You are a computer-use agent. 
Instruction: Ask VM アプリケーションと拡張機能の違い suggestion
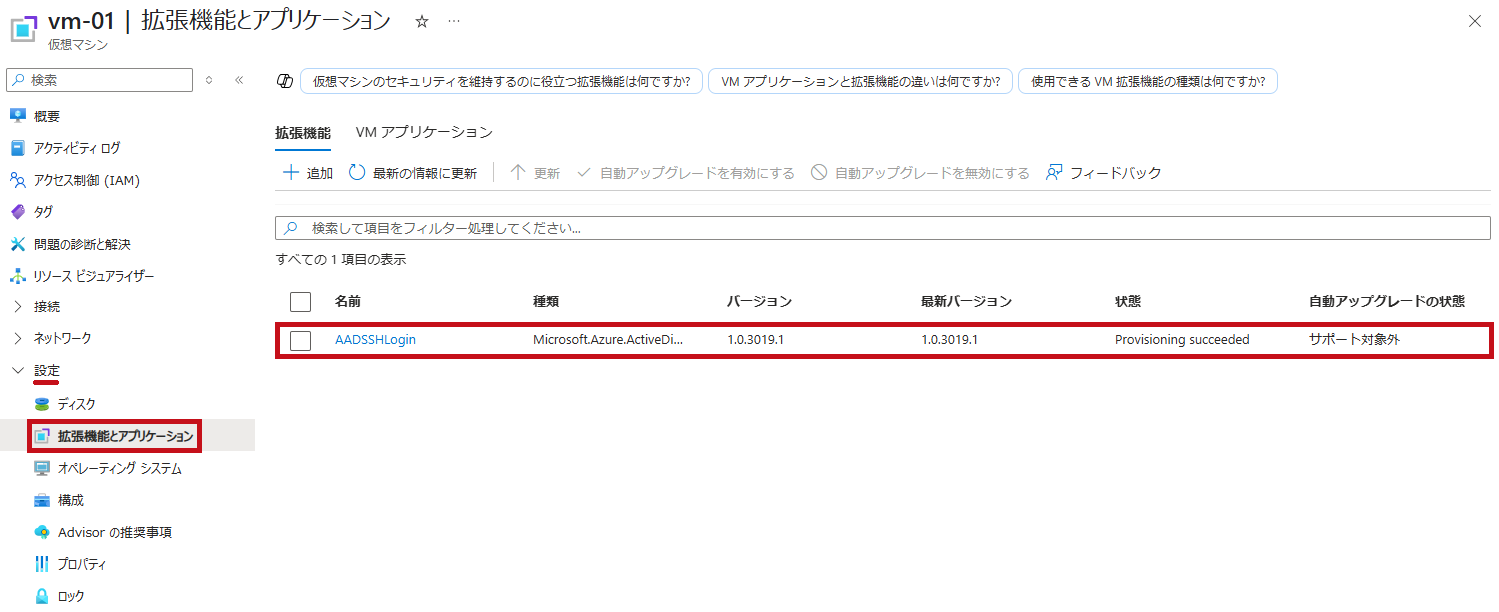tap(860, 81)
